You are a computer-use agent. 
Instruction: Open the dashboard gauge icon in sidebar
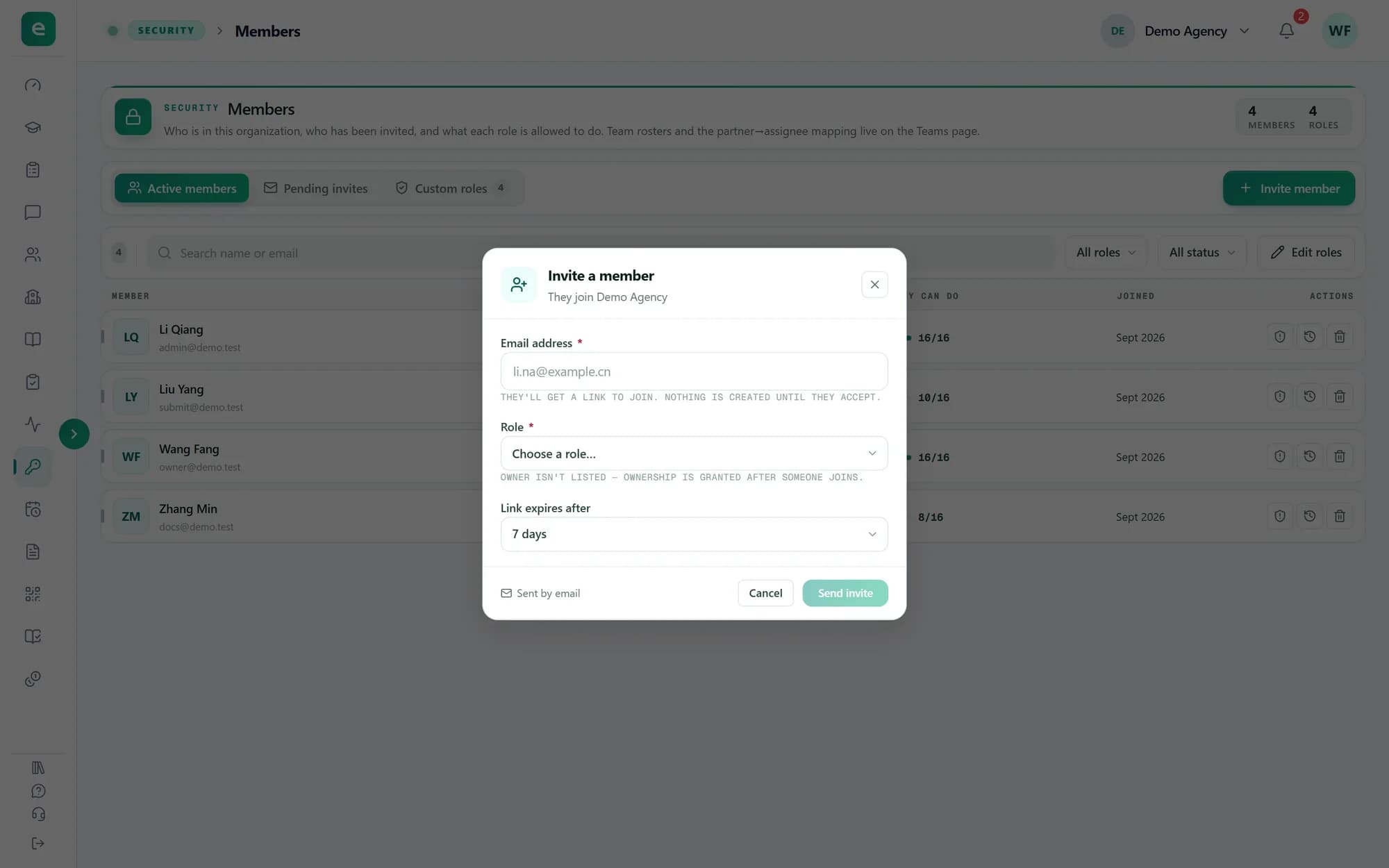click(33, 85)
